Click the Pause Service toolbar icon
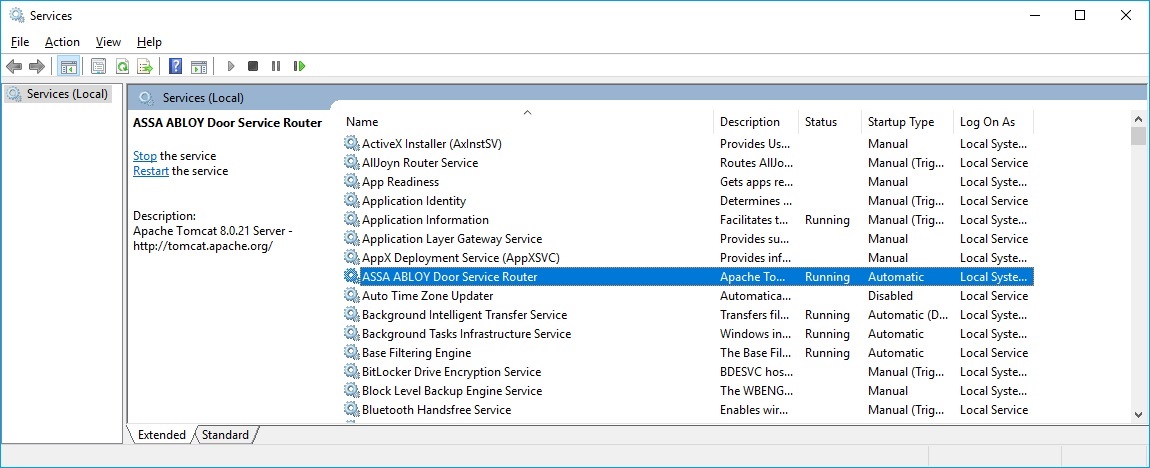The height and width of the screenshot is (468, 1150). pos(276,66)
